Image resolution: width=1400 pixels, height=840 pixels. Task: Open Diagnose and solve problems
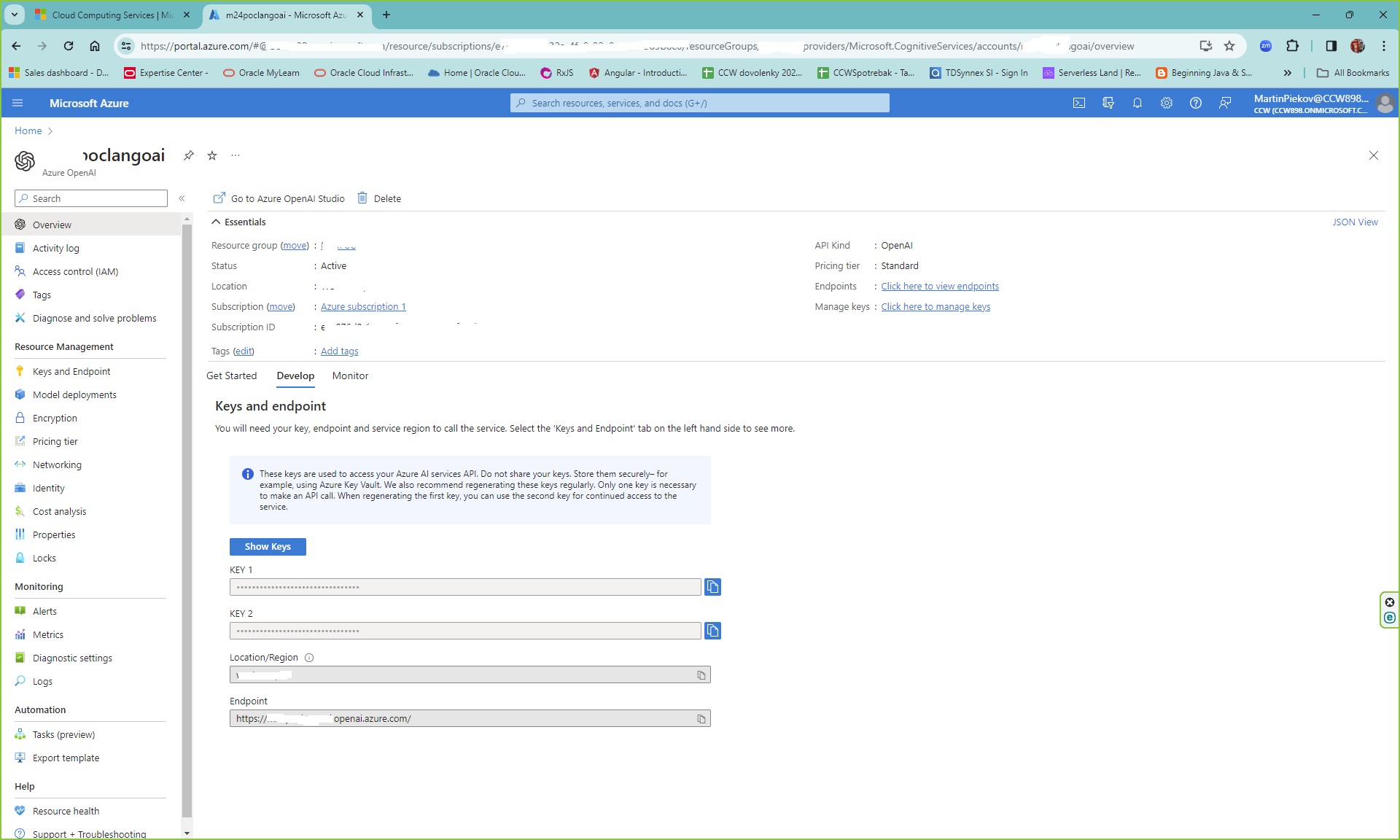point(94,318)
